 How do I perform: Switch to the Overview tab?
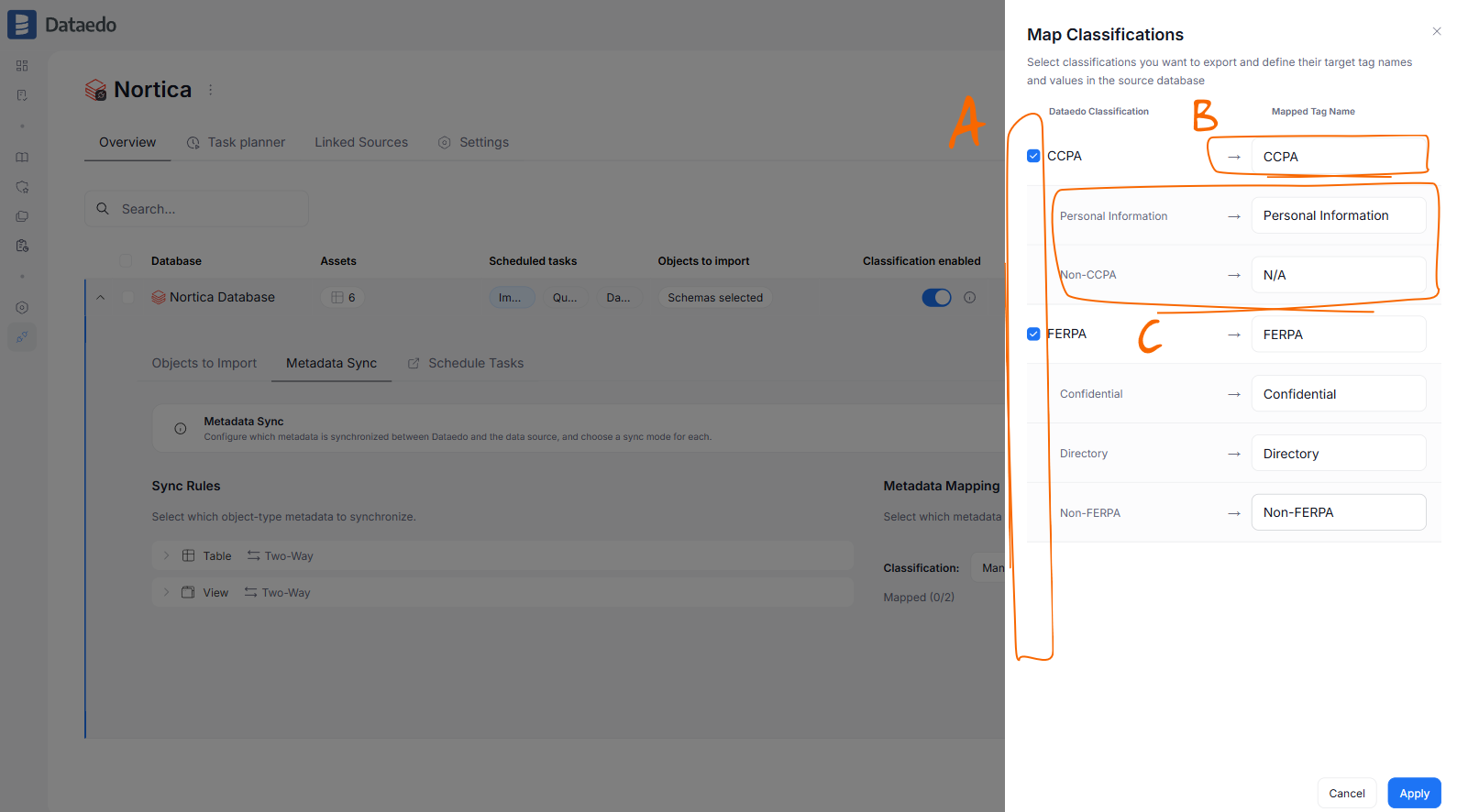[x=127, y=142]
